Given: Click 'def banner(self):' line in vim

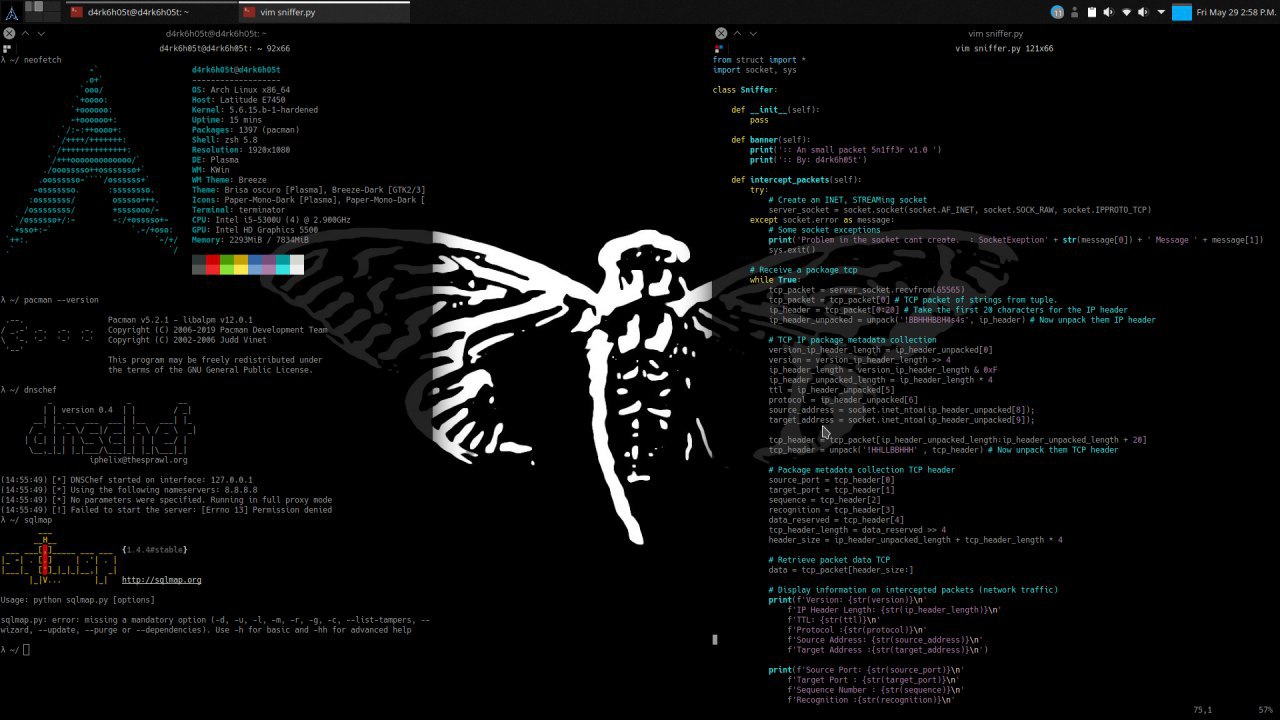Looking at the screenshot, I should coord(771,140).
